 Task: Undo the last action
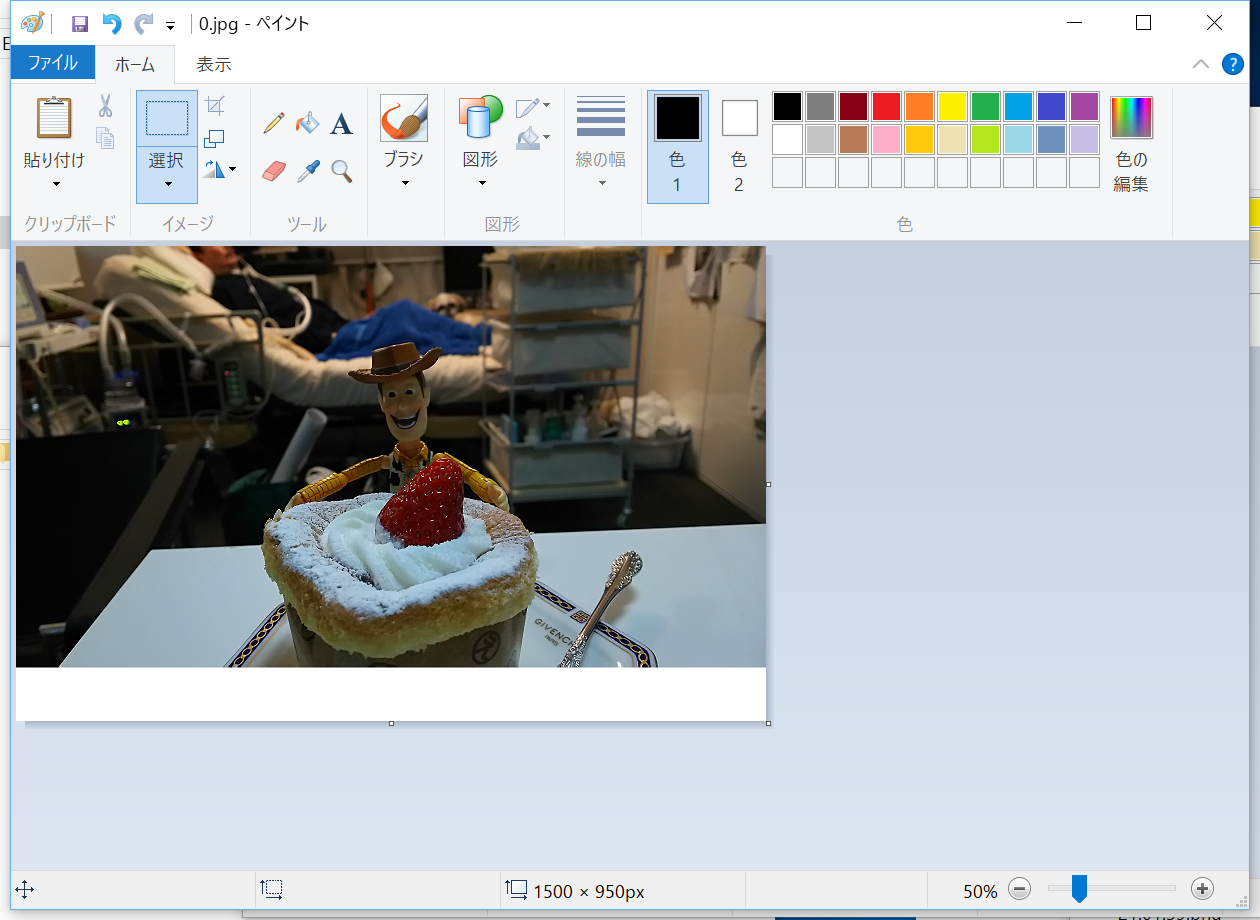[111, 24]
